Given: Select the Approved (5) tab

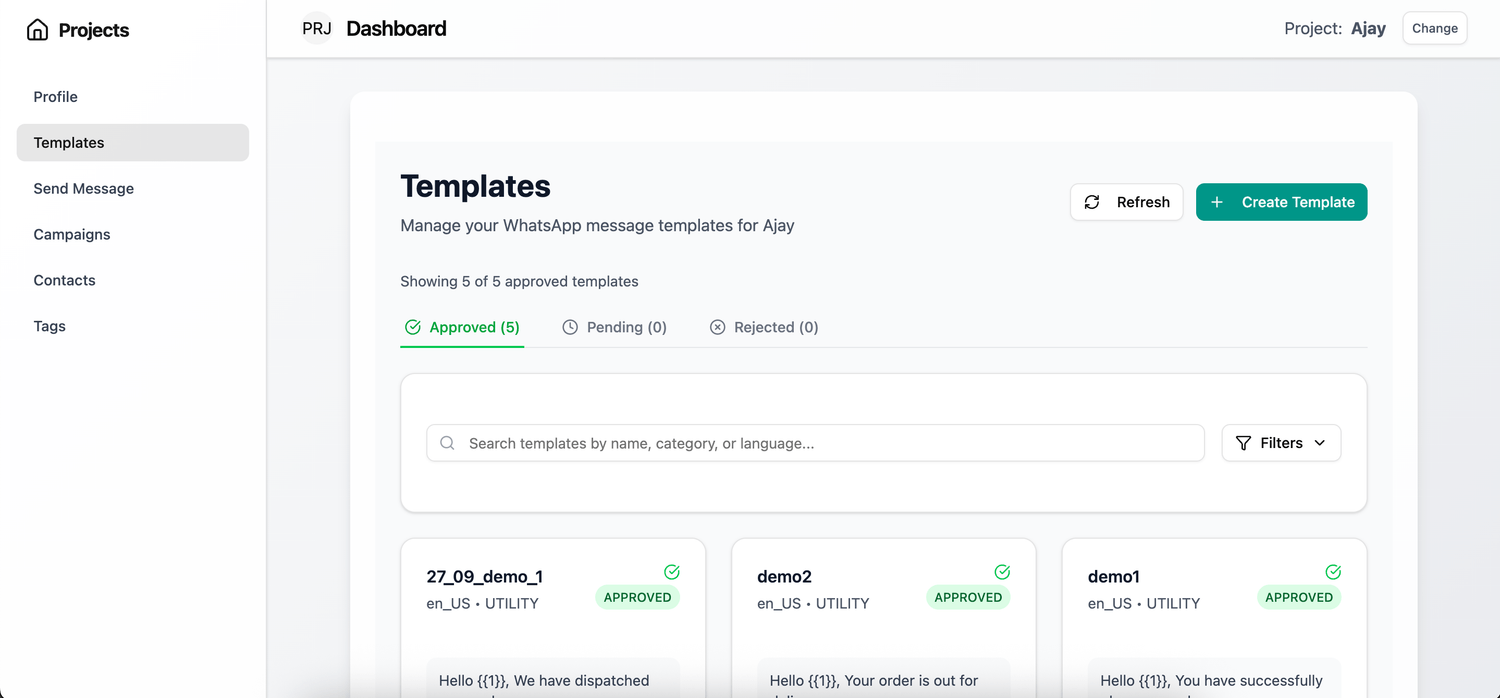Looking at the screenshot, I should pyautogui.click(x=462, y=327).
